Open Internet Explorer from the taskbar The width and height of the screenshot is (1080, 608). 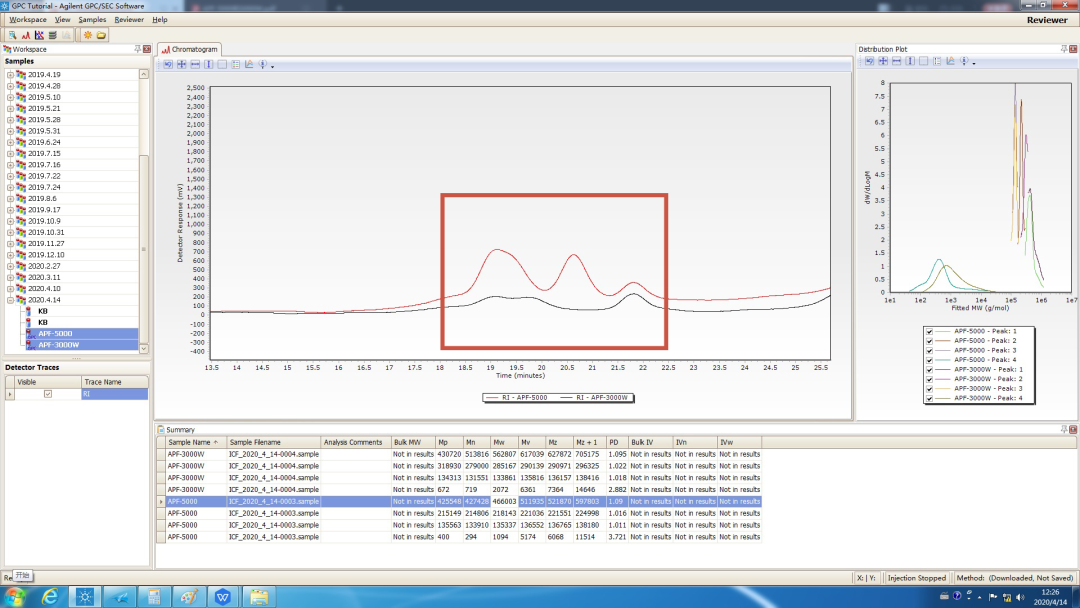(x=51, y=596)
